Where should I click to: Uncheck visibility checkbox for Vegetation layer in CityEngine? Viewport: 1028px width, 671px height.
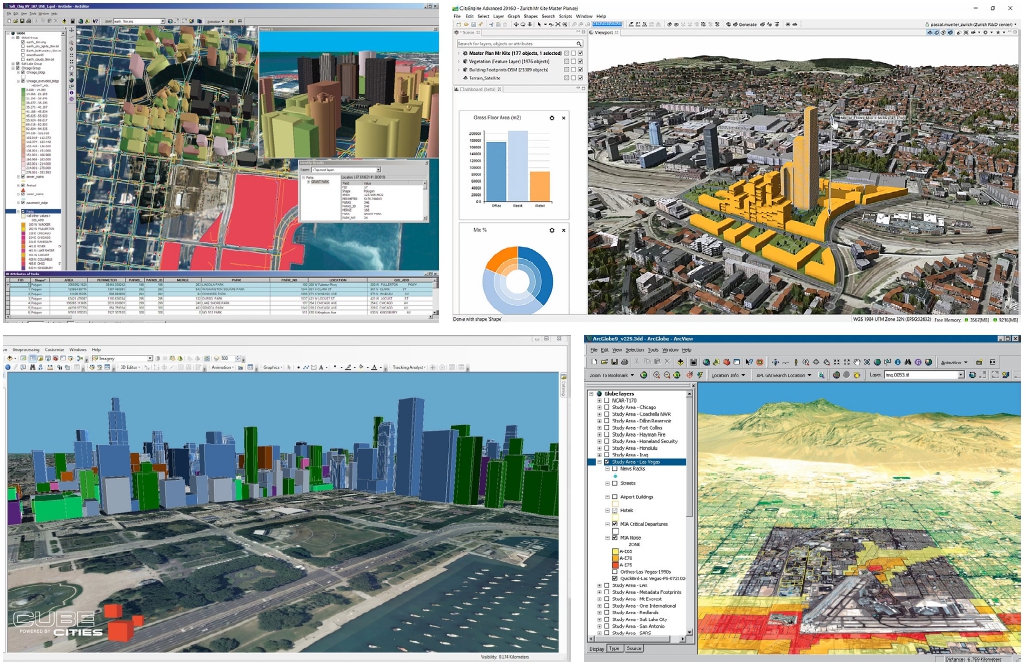(x=580, y=62)
